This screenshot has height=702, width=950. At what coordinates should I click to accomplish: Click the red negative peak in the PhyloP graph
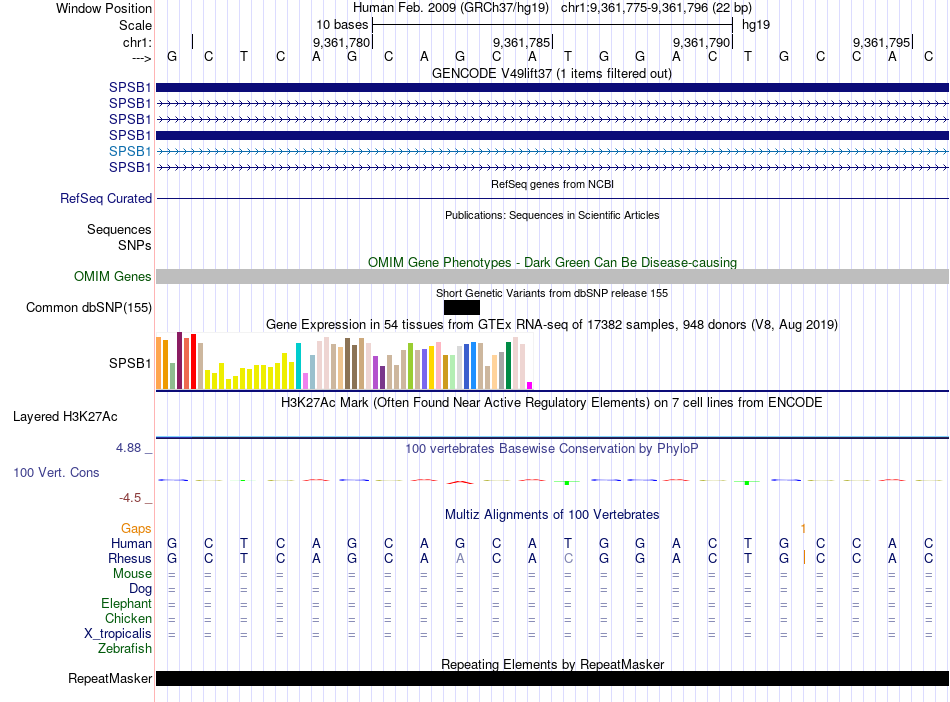coord(460,483)
